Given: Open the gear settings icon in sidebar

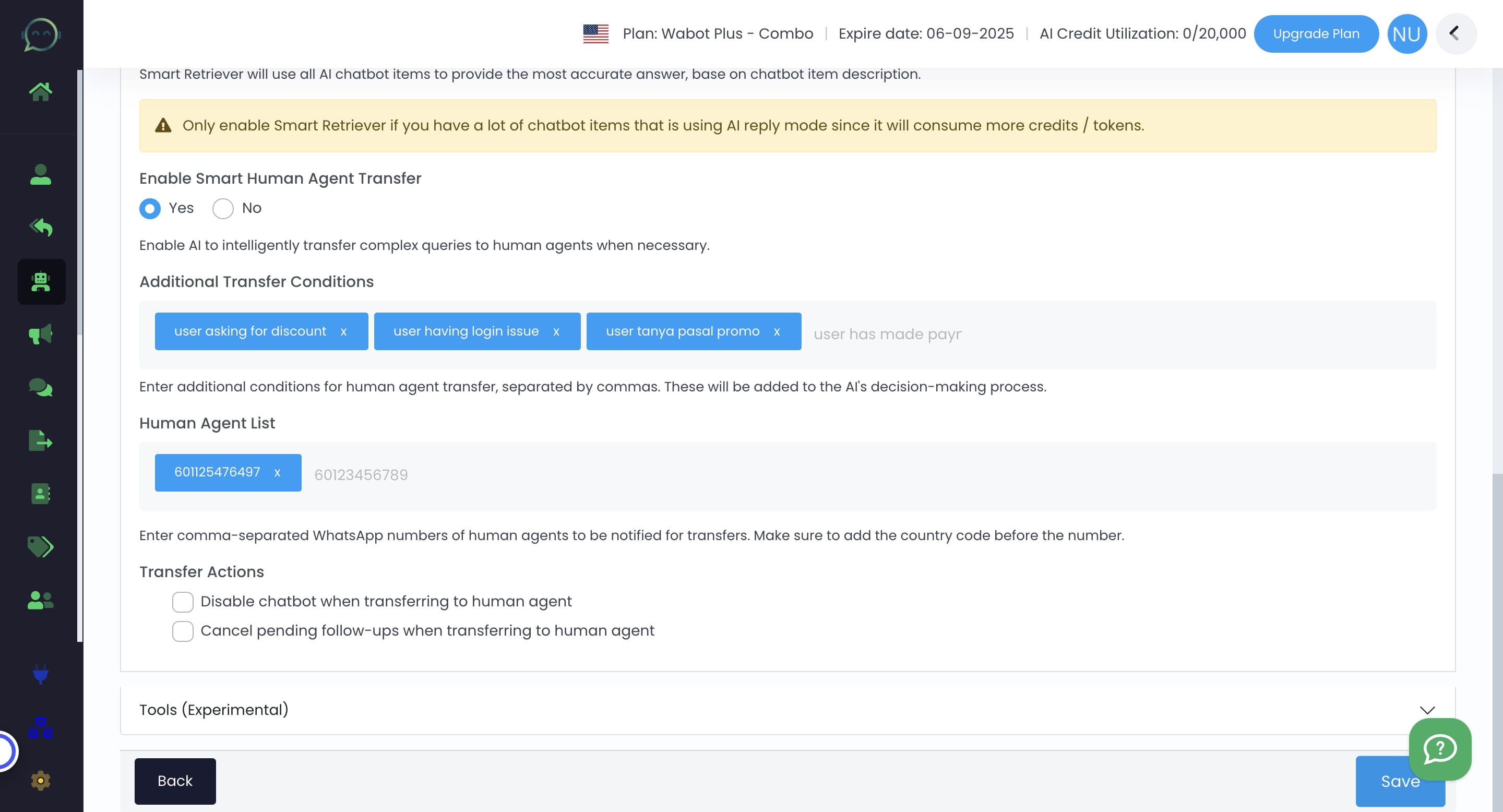Looking at the screenshot, I should pos(40,780).
